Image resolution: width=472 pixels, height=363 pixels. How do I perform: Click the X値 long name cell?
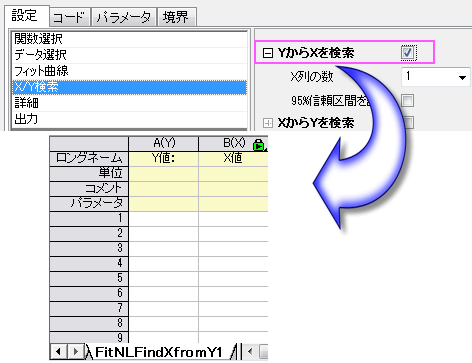233,158
